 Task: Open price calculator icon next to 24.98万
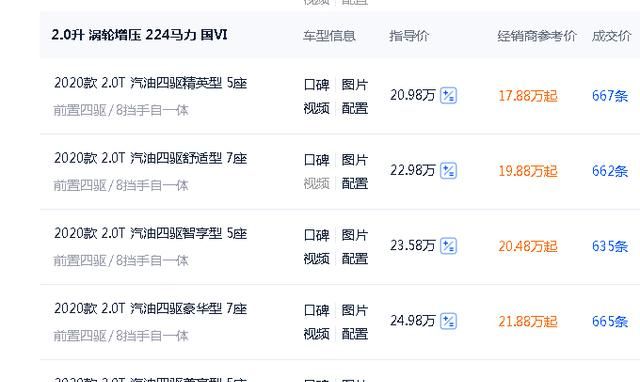tap(448, 321)
